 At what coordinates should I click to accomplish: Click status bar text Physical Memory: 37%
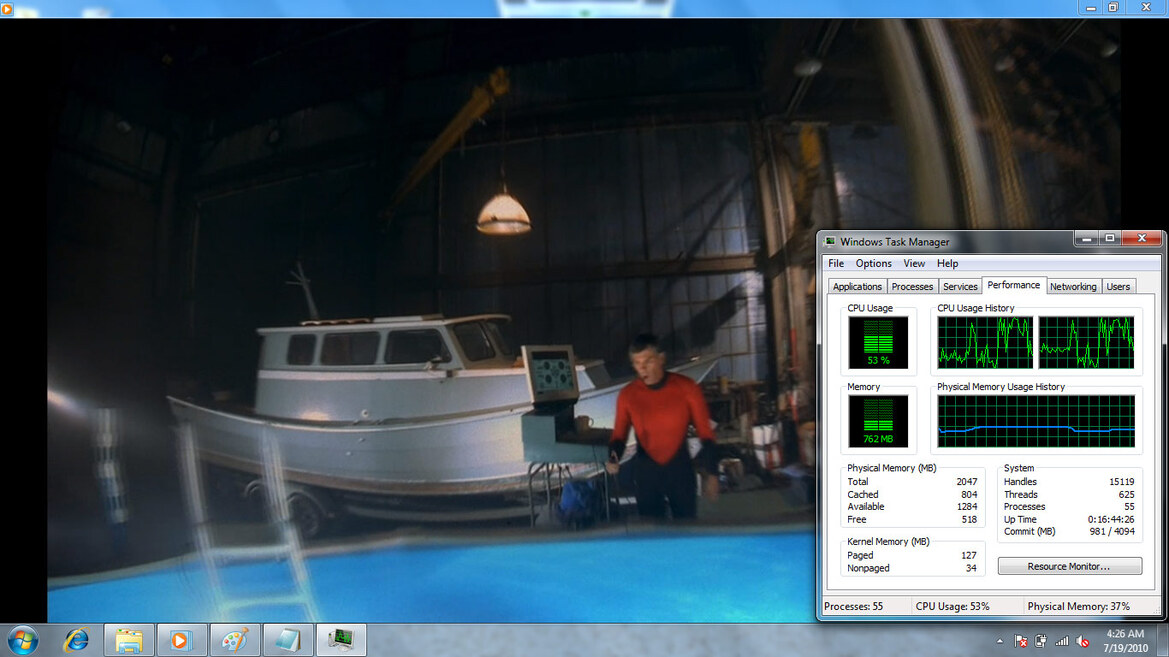click(1078, 606)
